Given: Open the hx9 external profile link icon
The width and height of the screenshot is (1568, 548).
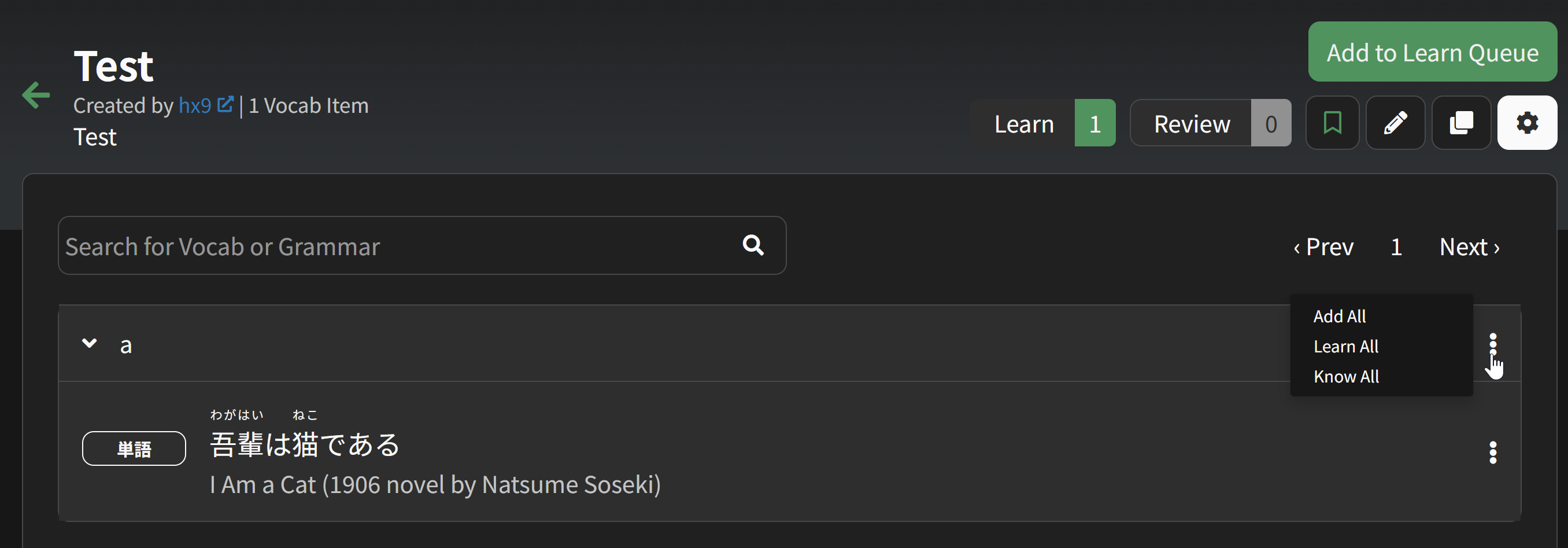Looking at the screenshot, I should tap(225, 105).
